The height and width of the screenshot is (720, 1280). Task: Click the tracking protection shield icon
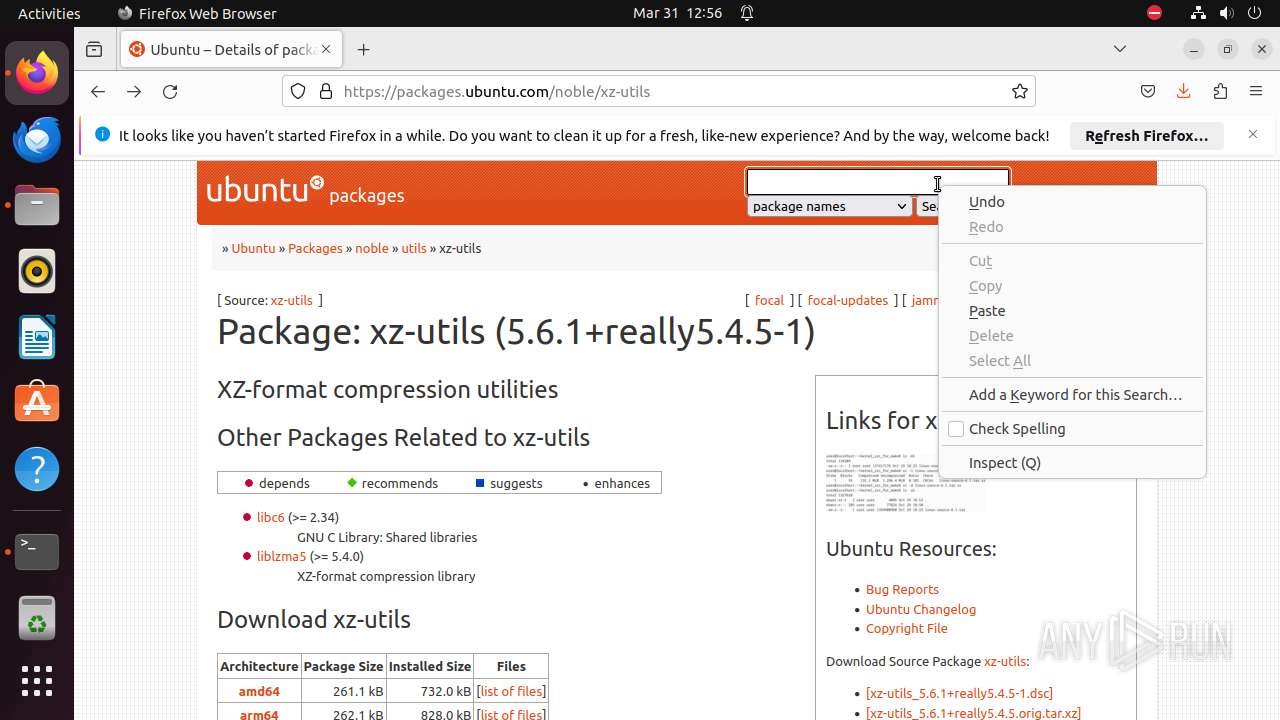pyautogui.click(x=298, y=91)
